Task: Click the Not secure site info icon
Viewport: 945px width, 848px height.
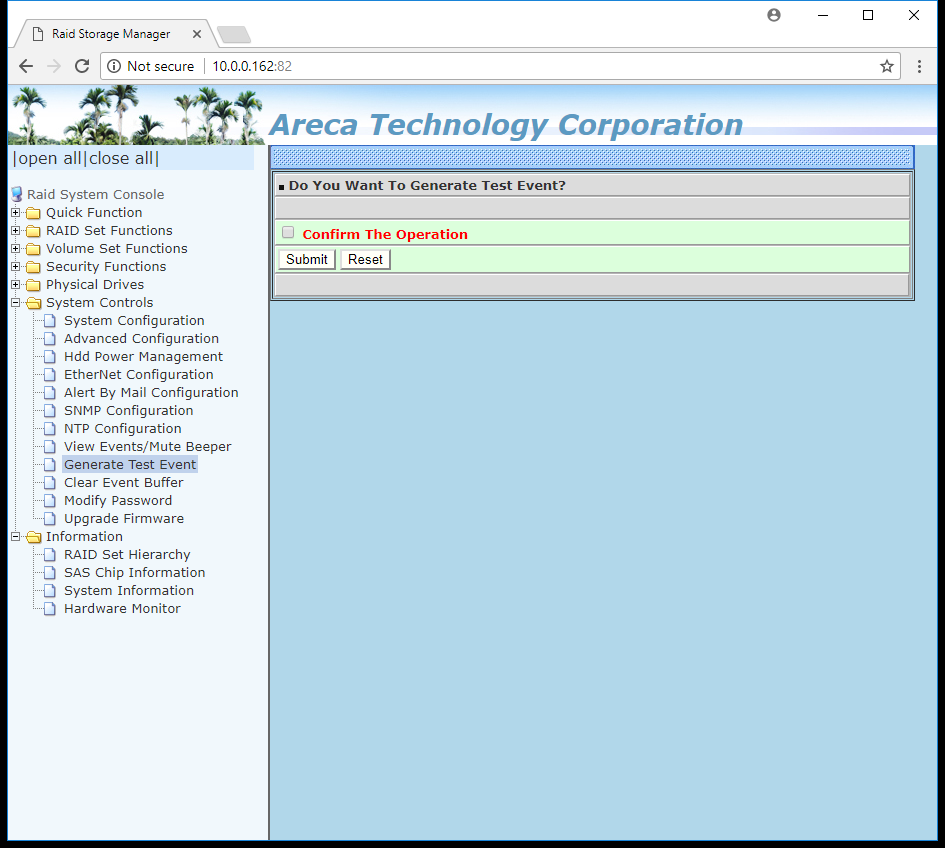Action: [x=114, y=66]
